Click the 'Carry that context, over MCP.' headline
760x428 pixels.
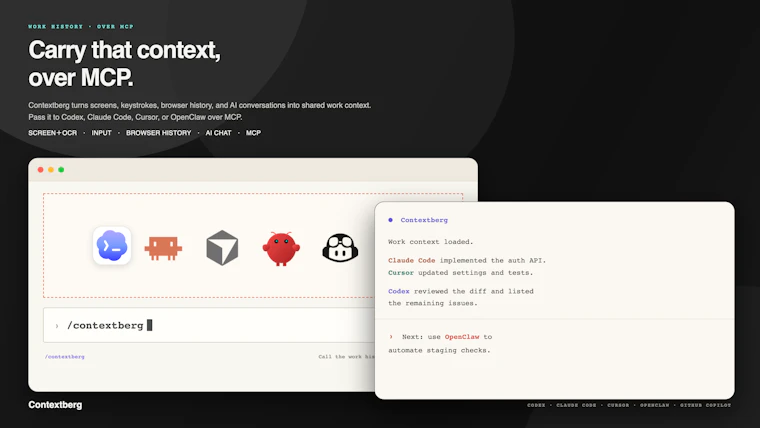(x=124, y=63)
